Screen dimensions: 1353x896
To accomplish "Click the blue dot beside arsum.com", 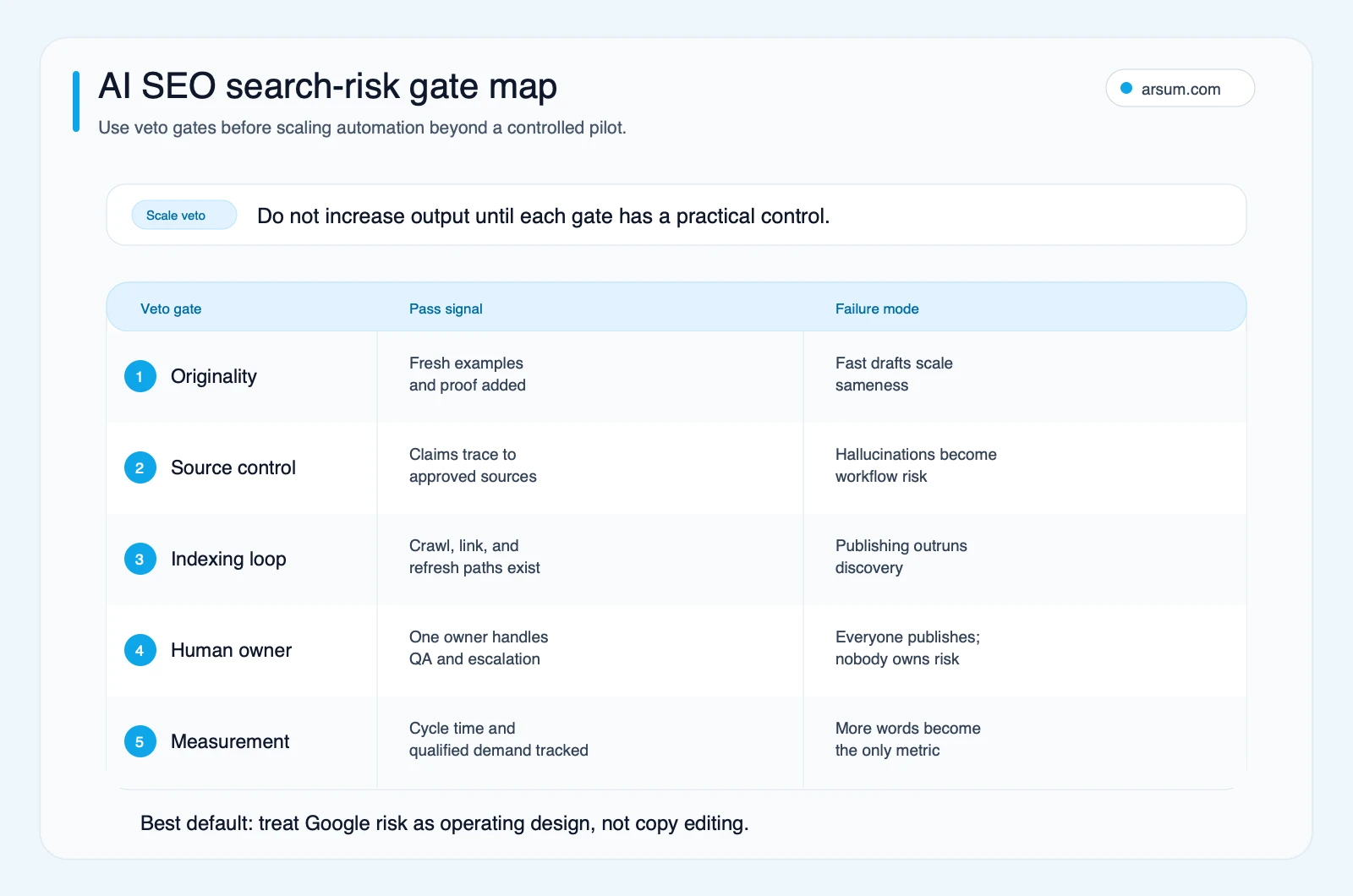I will coord(1126,89).
